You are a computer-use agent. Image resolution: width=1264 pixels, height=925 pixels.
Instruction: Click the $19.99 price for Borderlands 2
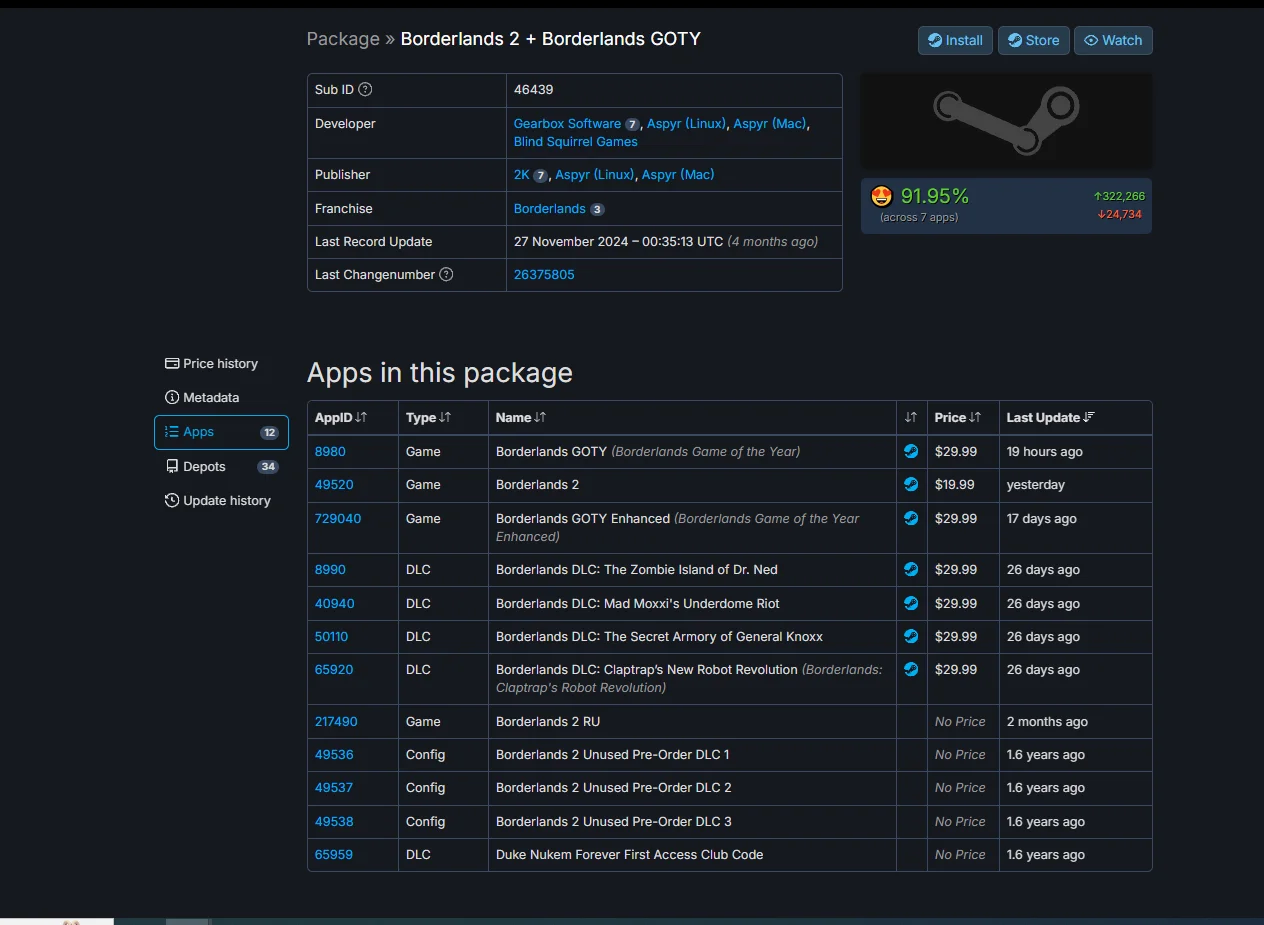(955, 484)
